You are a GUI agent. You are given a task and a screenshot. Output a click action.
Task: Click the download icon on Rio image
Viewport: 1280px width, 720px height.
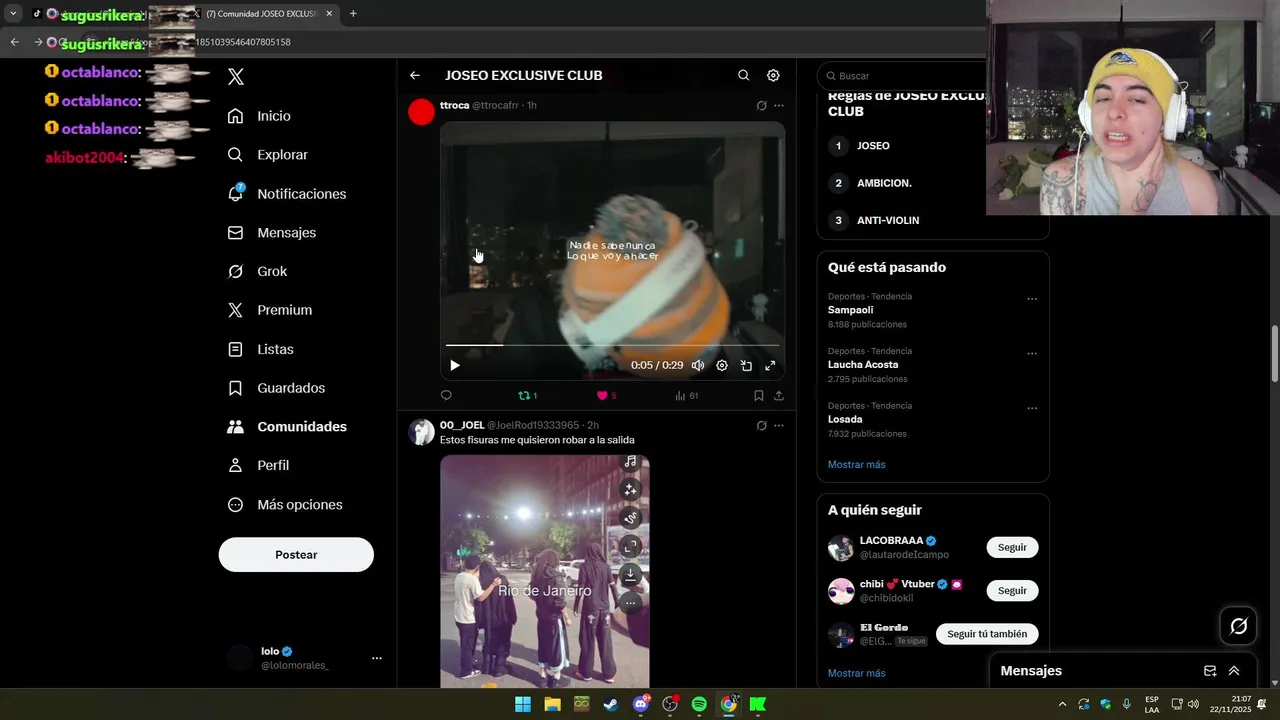(x=630, y=575)
